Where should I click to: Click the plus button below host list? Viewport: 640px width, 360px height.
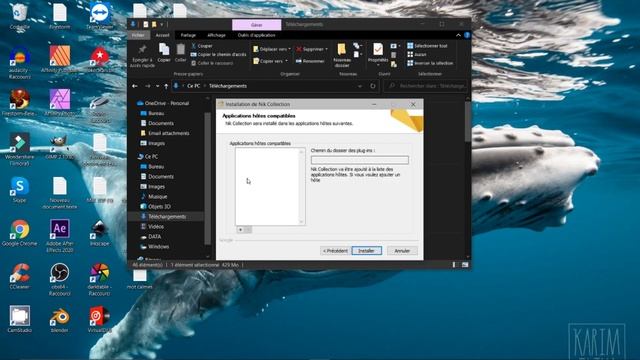[240, 230]
